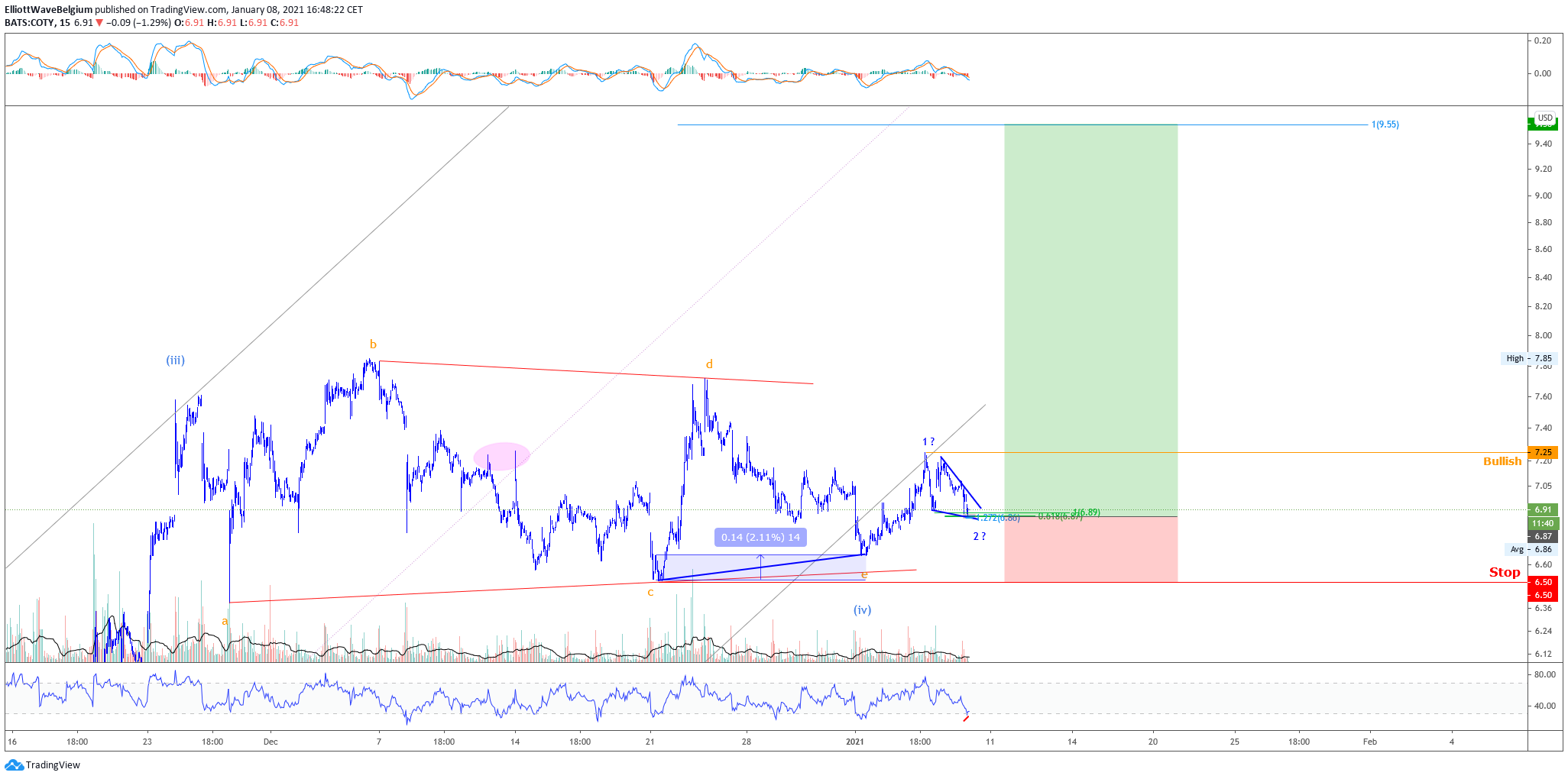
Task: Select the blue '2 ?' wave label
Action: (979, 536)
